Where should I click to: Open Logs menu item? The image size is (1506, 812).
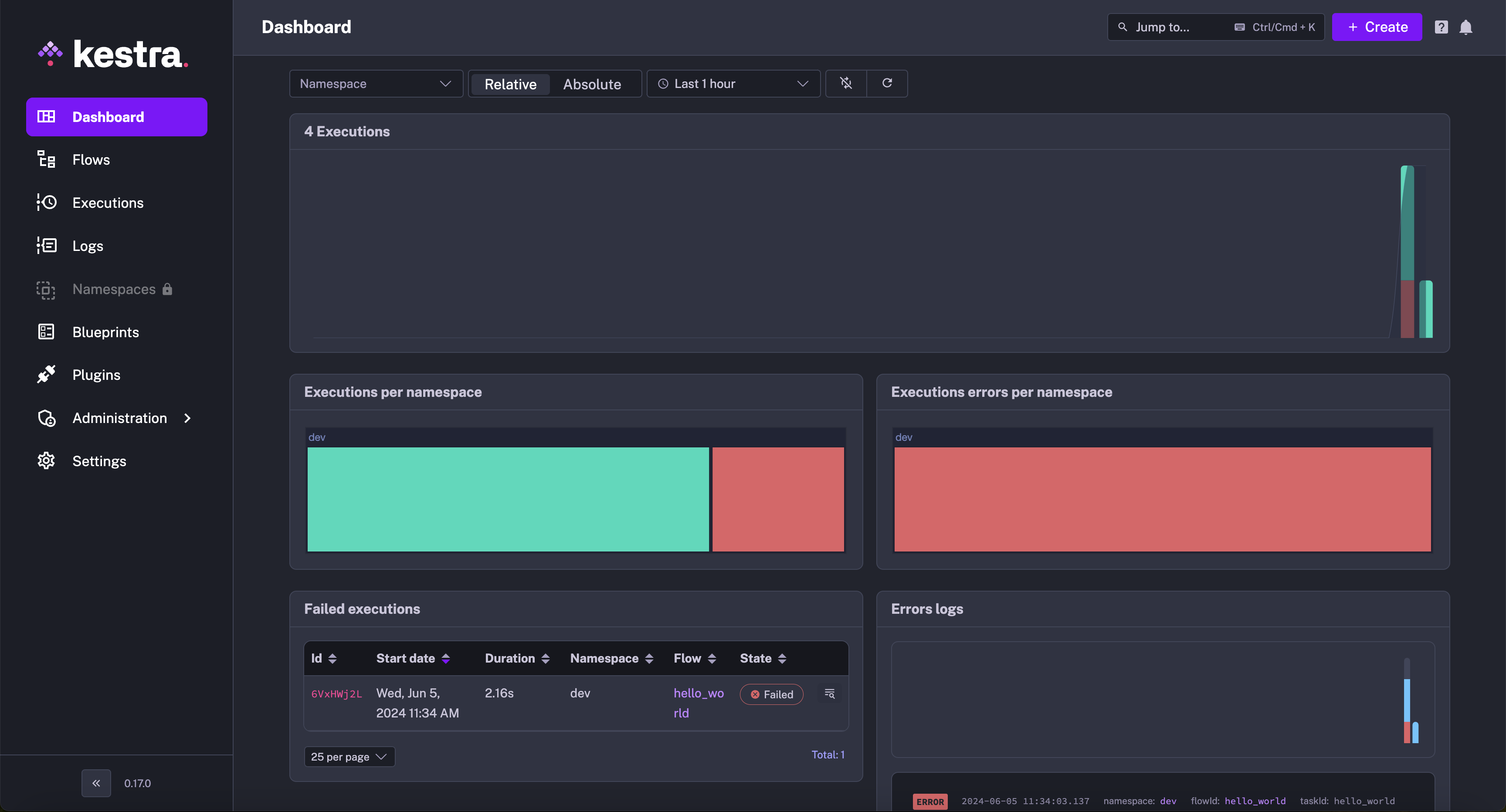[x=116, y=246]
